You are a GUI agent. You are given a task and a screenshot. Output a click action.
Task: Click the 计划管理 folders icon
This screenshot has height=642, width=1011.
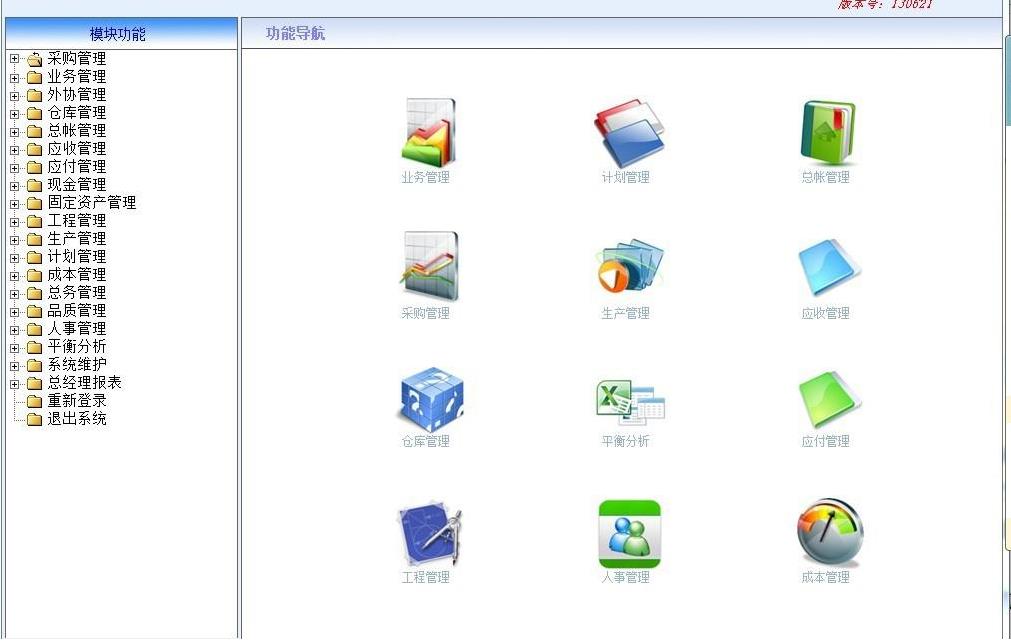pyautogui.click(x=628, y=132)
